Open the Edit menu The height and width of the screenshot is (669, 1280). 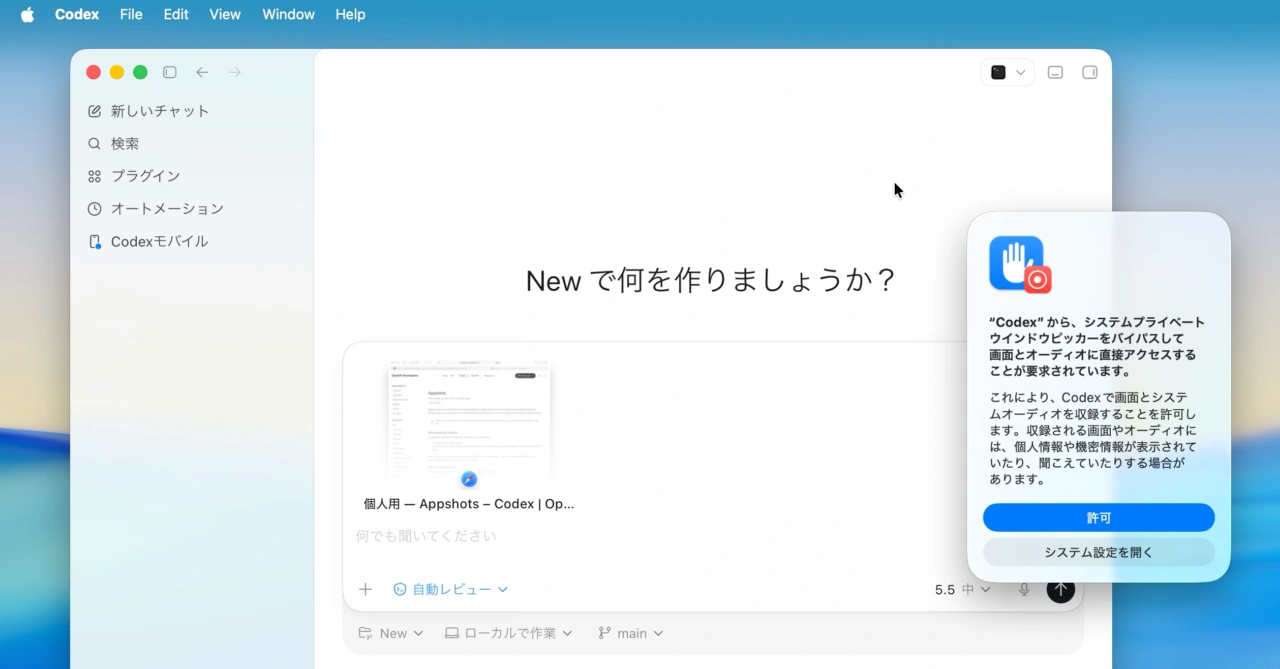point(176,15)
